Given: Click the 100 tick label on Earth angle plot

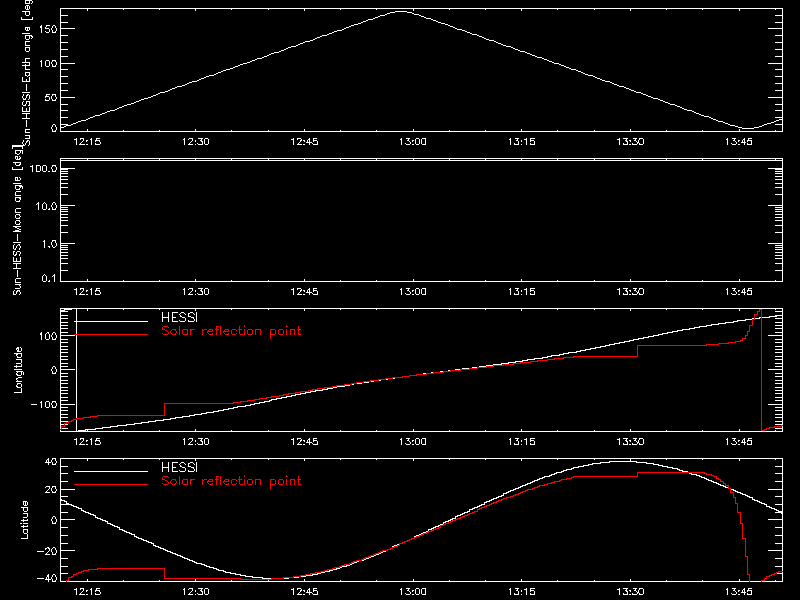Looking at the screenshot, I should [x=48, y=64].
